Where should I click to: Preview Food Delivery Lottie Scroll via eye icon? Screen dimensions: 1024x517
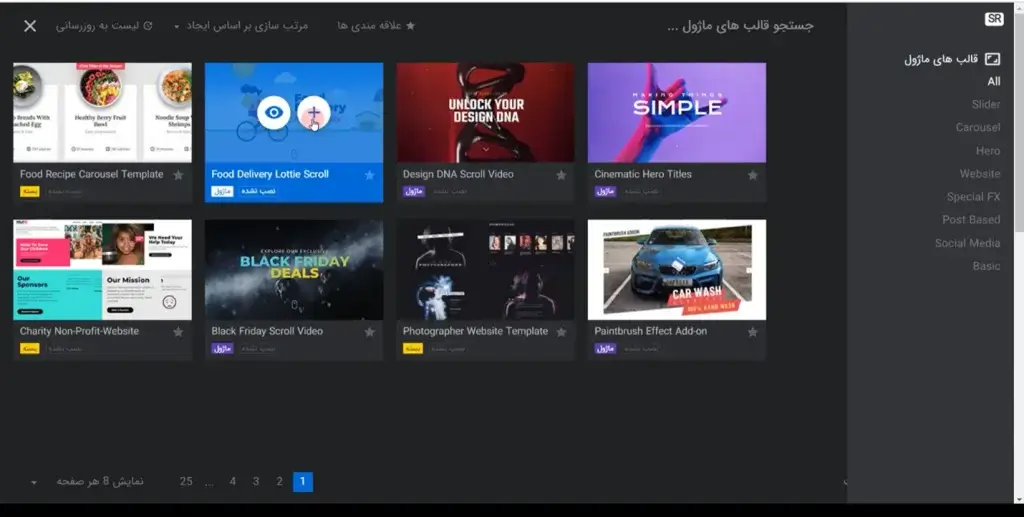pyautogui.click(x=274, y=112)
